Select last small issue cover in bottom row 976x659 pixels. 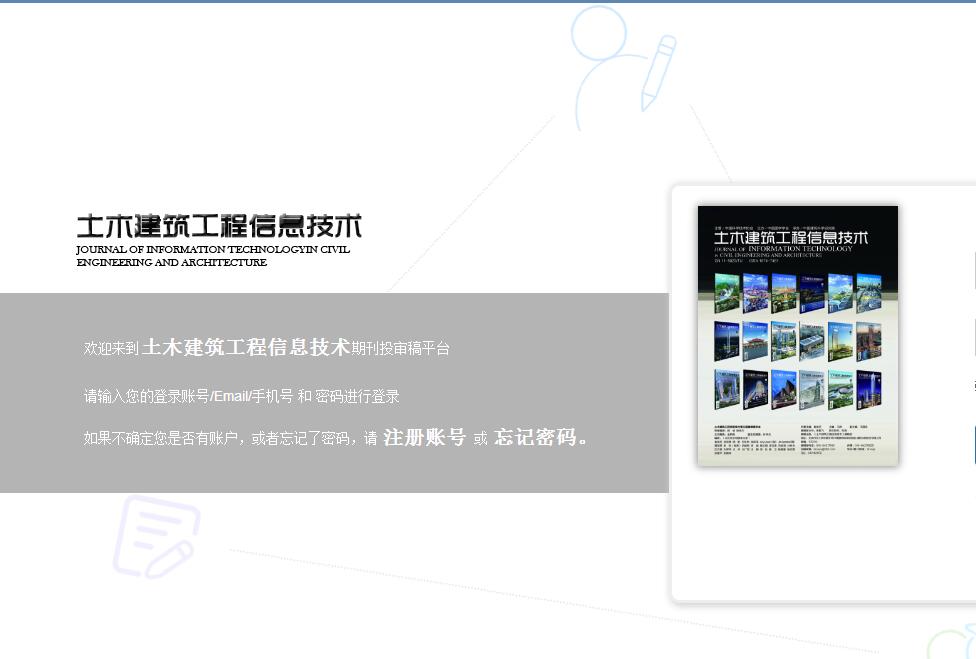[868, 389]
